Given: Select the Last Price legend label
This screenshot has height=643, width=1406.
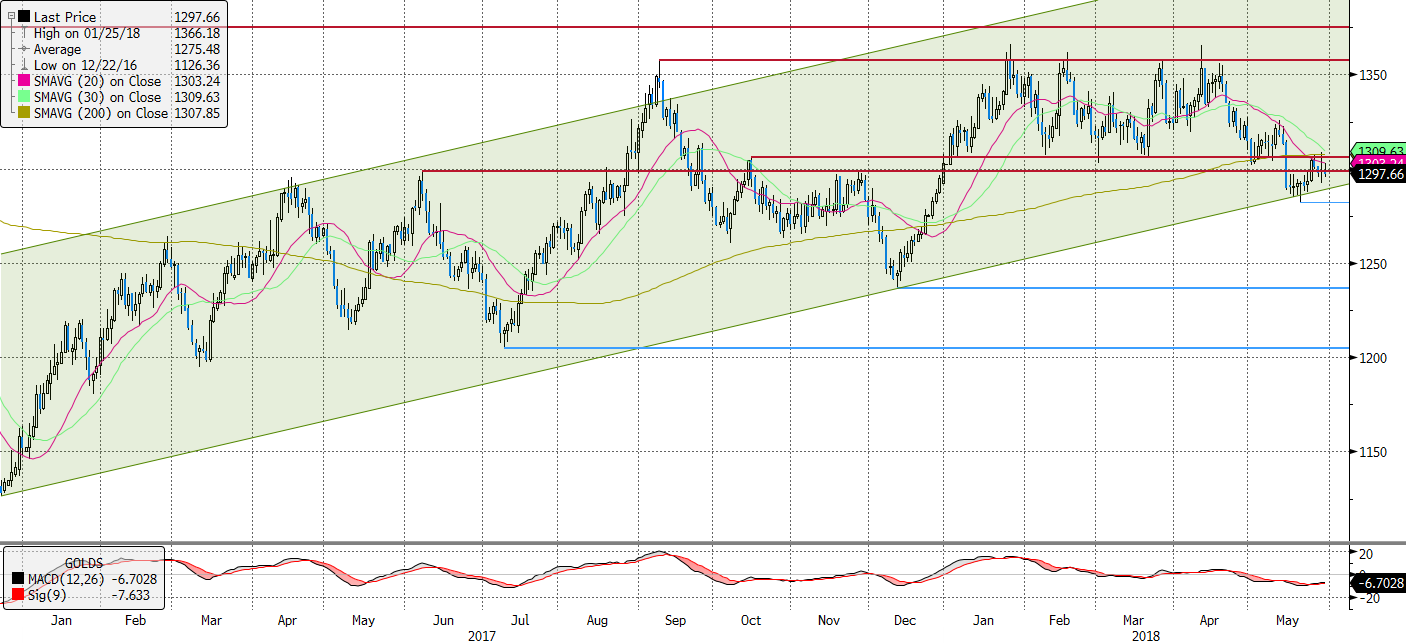Looking at the screenshot, I should coord(65,17).
